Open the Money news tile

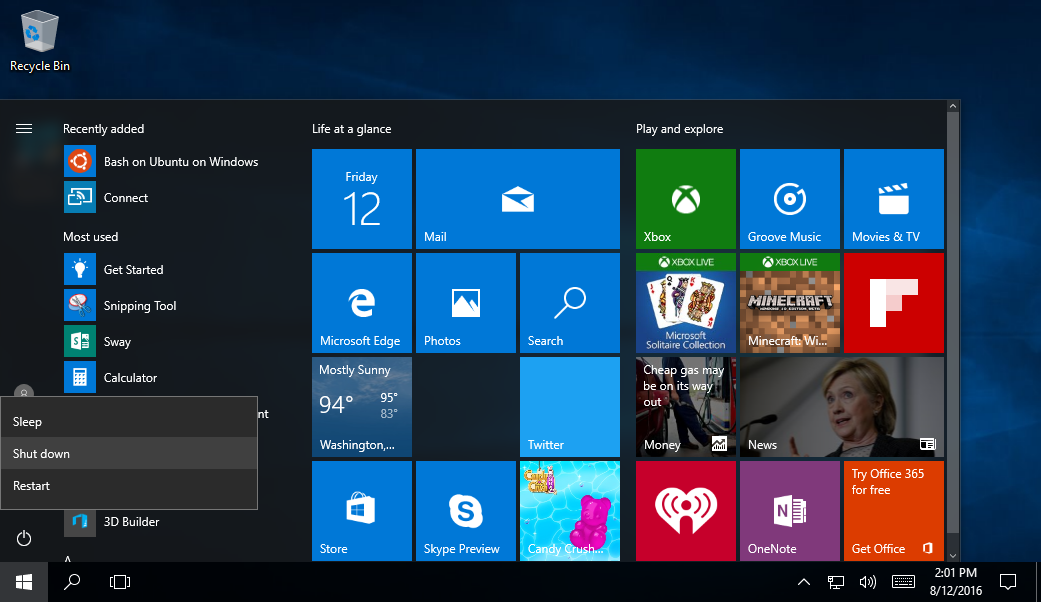(686, 407)
